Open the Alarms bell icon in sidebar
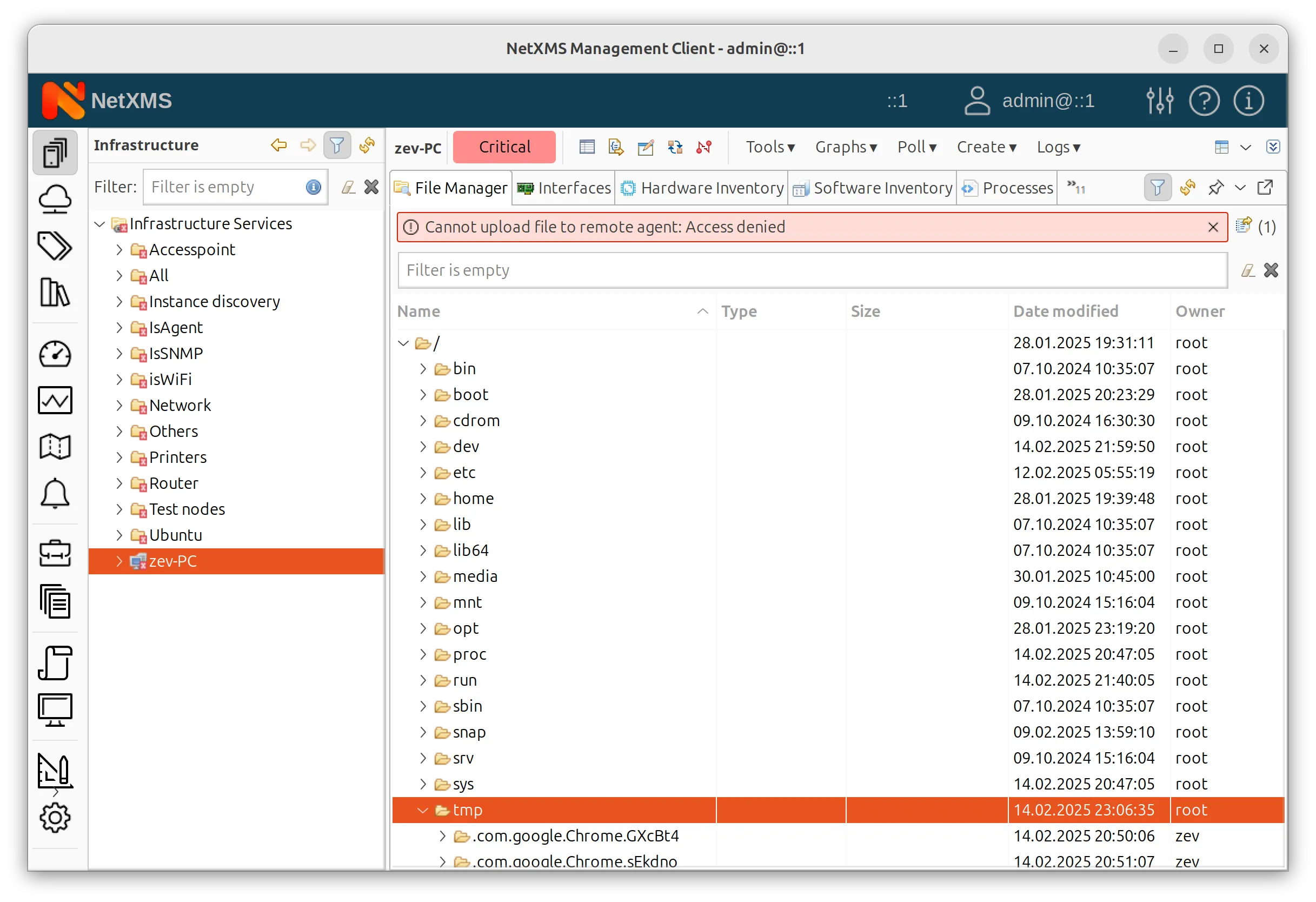 point(55,494)
